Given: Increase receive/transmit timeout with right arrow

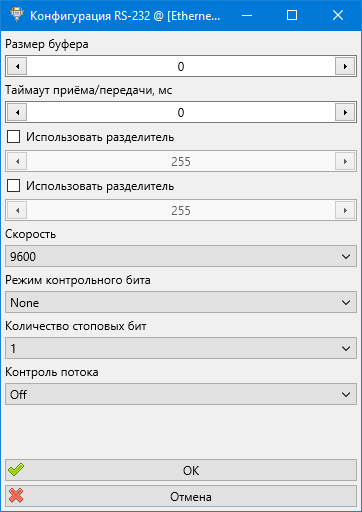Looking at the screenshot, I should tap(345, 112).
